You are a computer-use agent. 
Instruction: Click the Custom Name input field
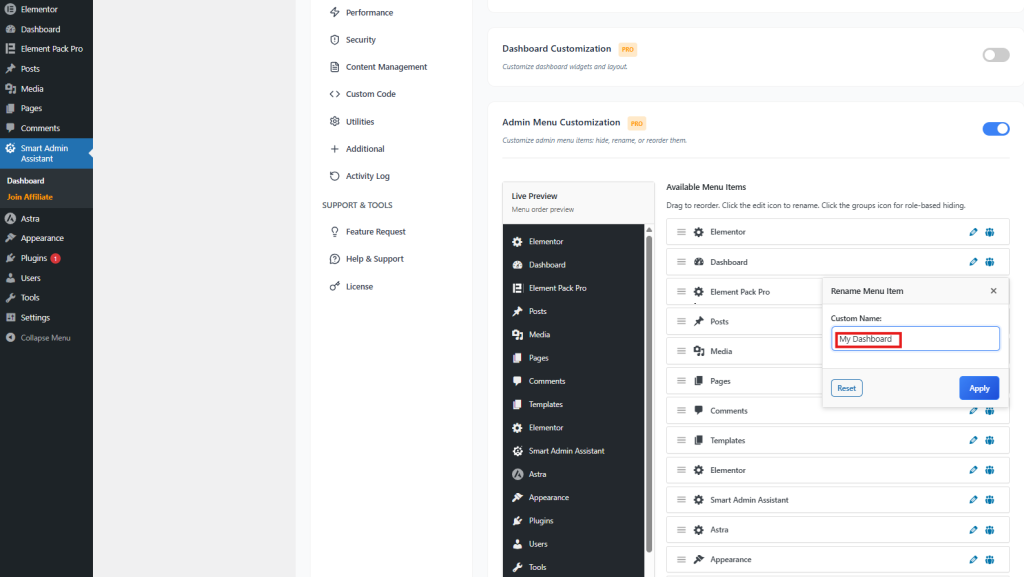click(915, 339)
